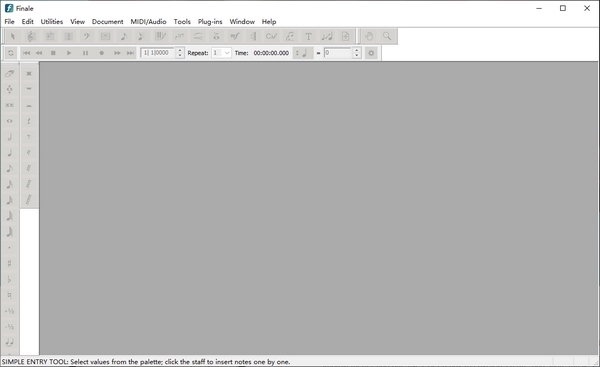600x367 pixels.
Task: Select the Text tool T icon
Action: [308, 36]
